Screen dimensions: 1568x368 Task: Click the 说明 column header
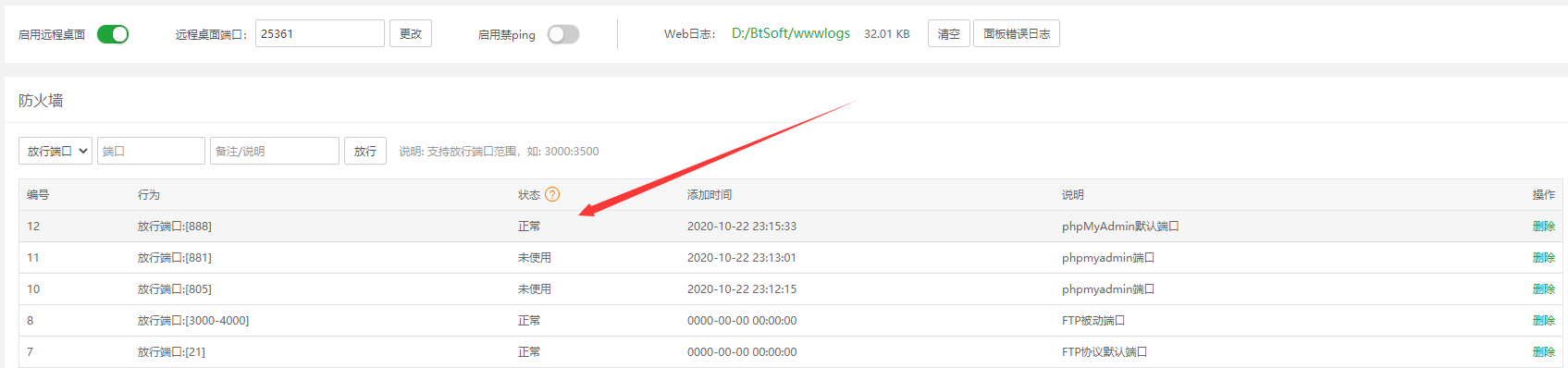click(1073, 195)
